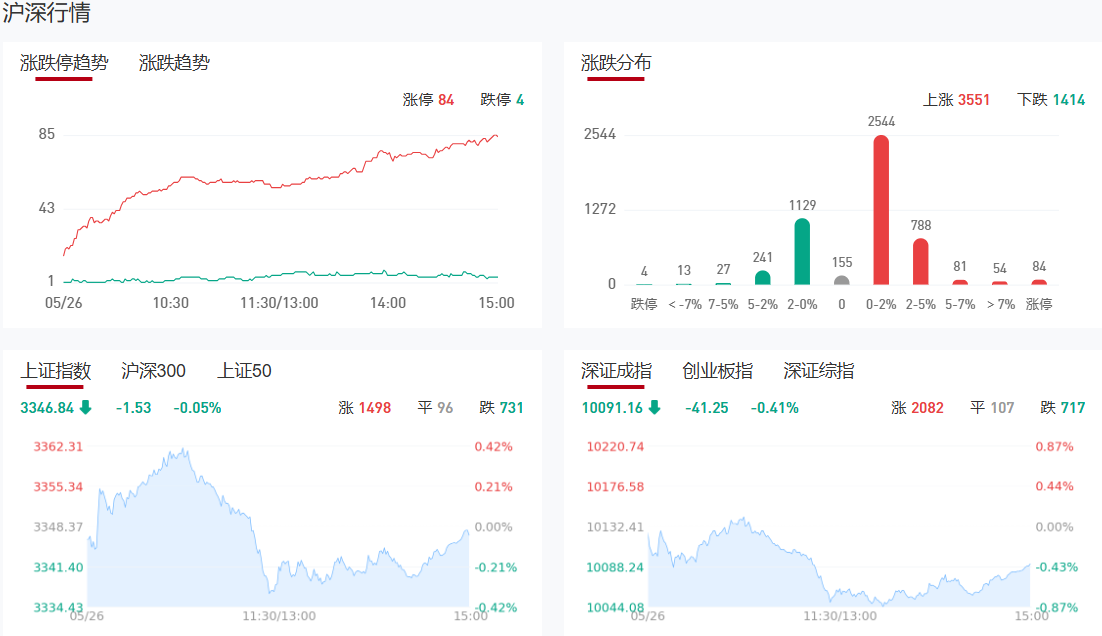Click the 涨停 84 count label

(x=428, y=100)
